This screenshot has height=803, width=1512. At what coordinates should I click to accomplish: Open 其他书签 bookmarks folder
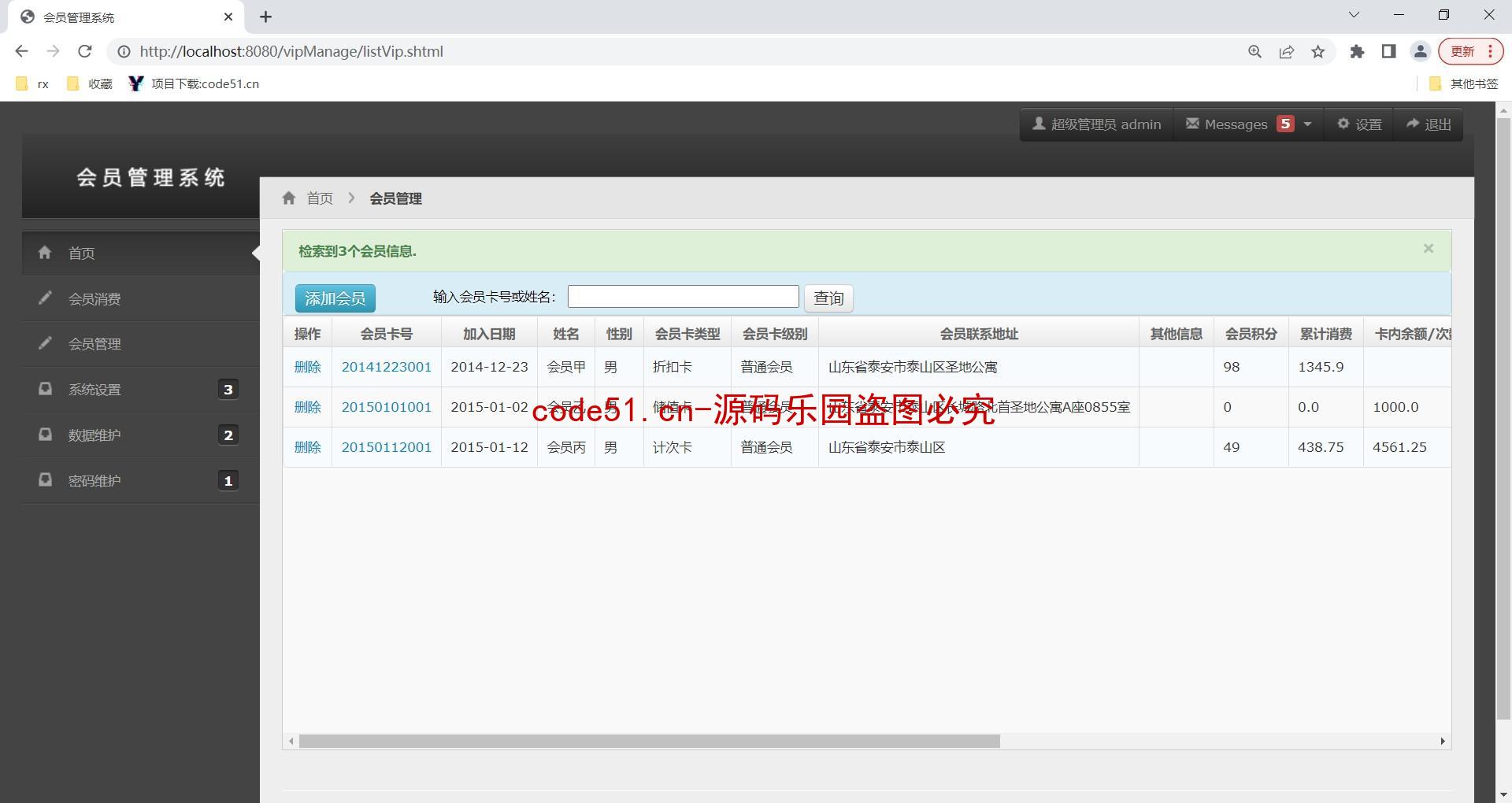[1463, 83]
